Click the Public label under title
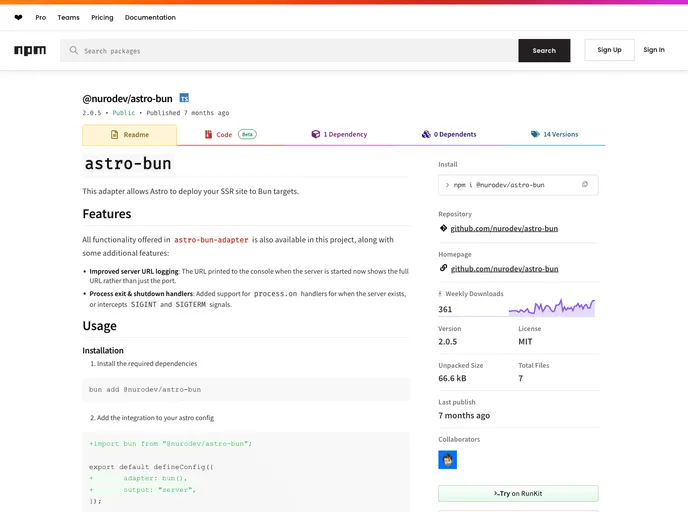This screenshot has width=688, height=512. (124, 113)
